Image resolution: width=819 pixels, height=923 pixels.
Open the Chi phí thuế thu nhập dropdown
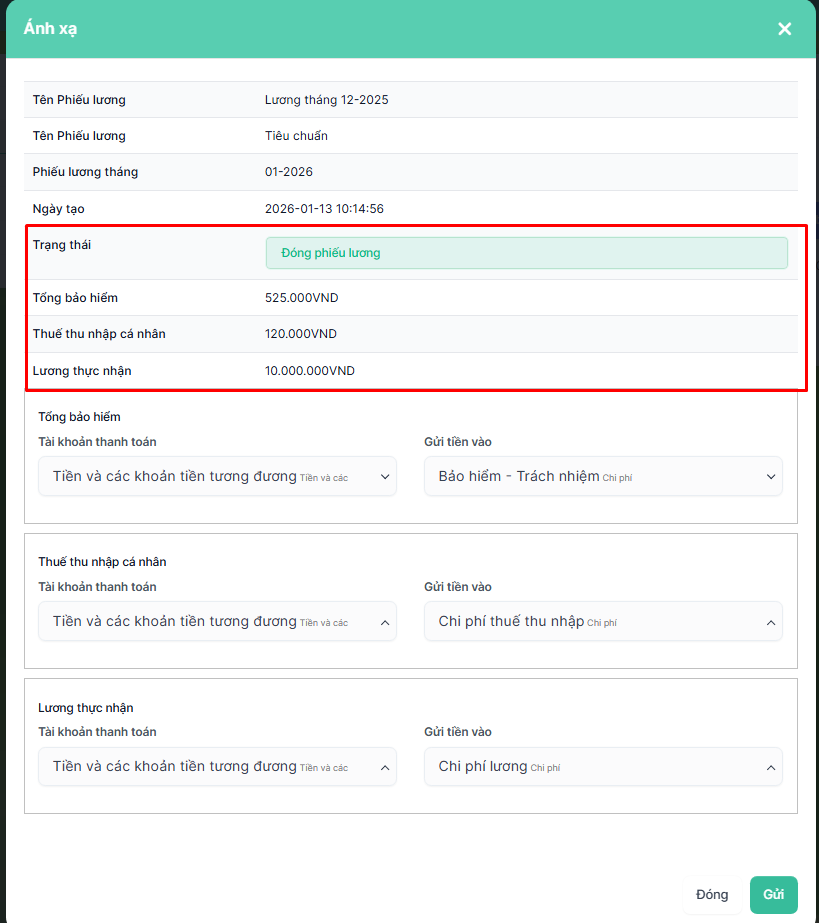(x=590, y=622)
